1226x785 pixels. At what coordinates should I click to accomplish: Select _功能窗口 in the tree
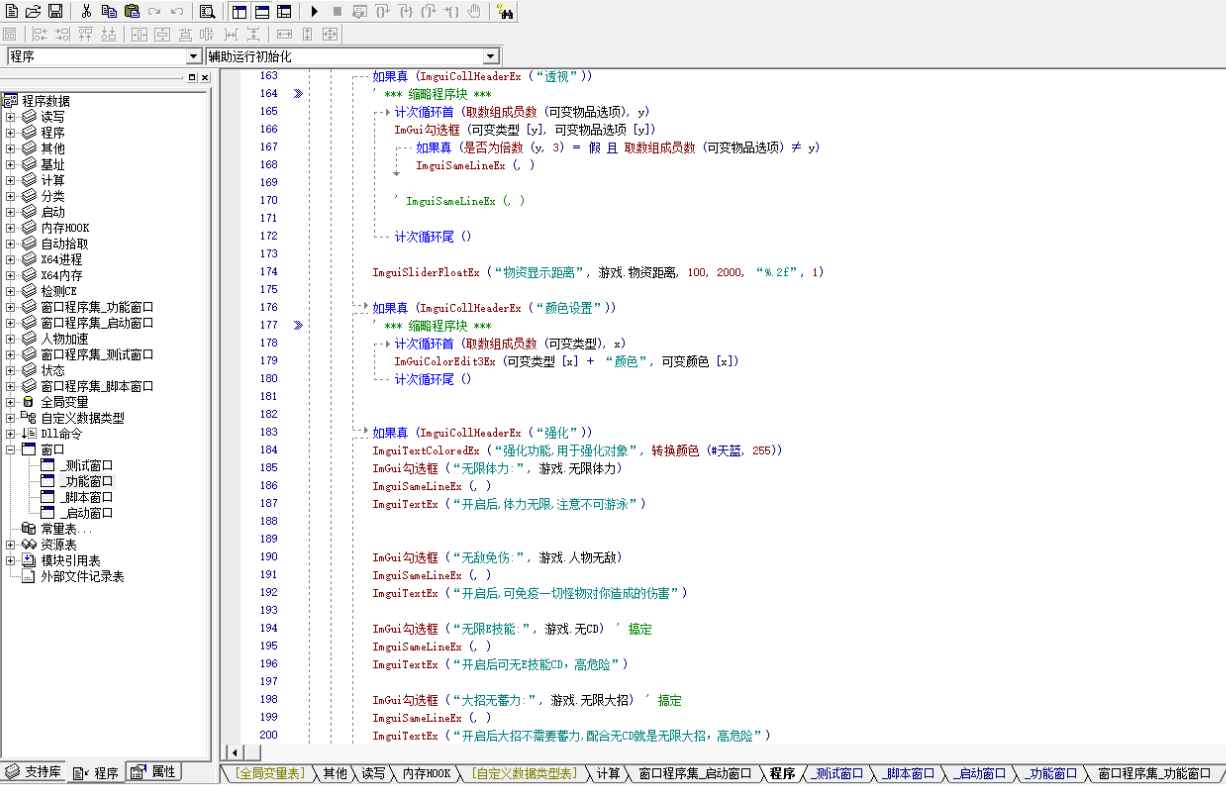pos(86,481)
